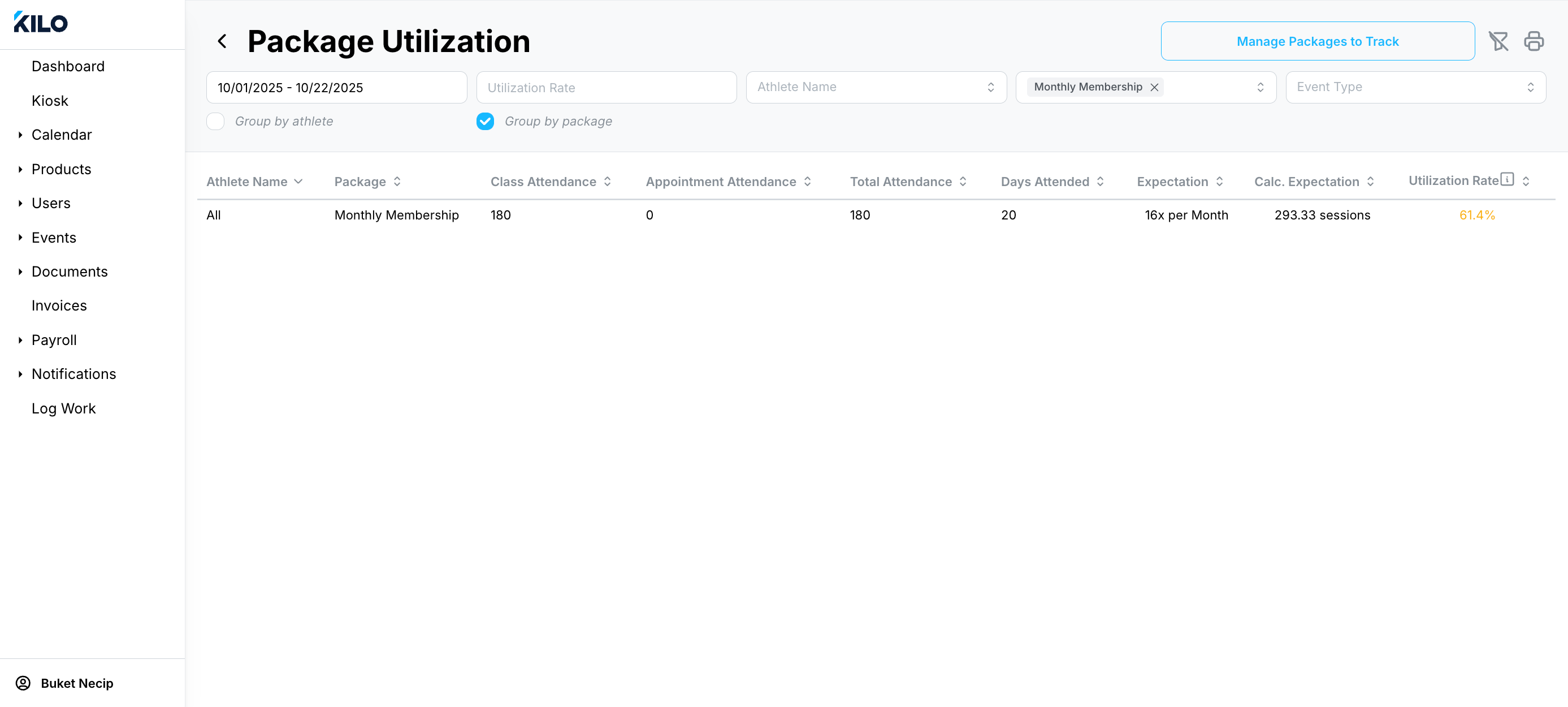Expand the Calendar sidebar section
Viewport: 1568px width, 707px height.
tap(61, 135)
